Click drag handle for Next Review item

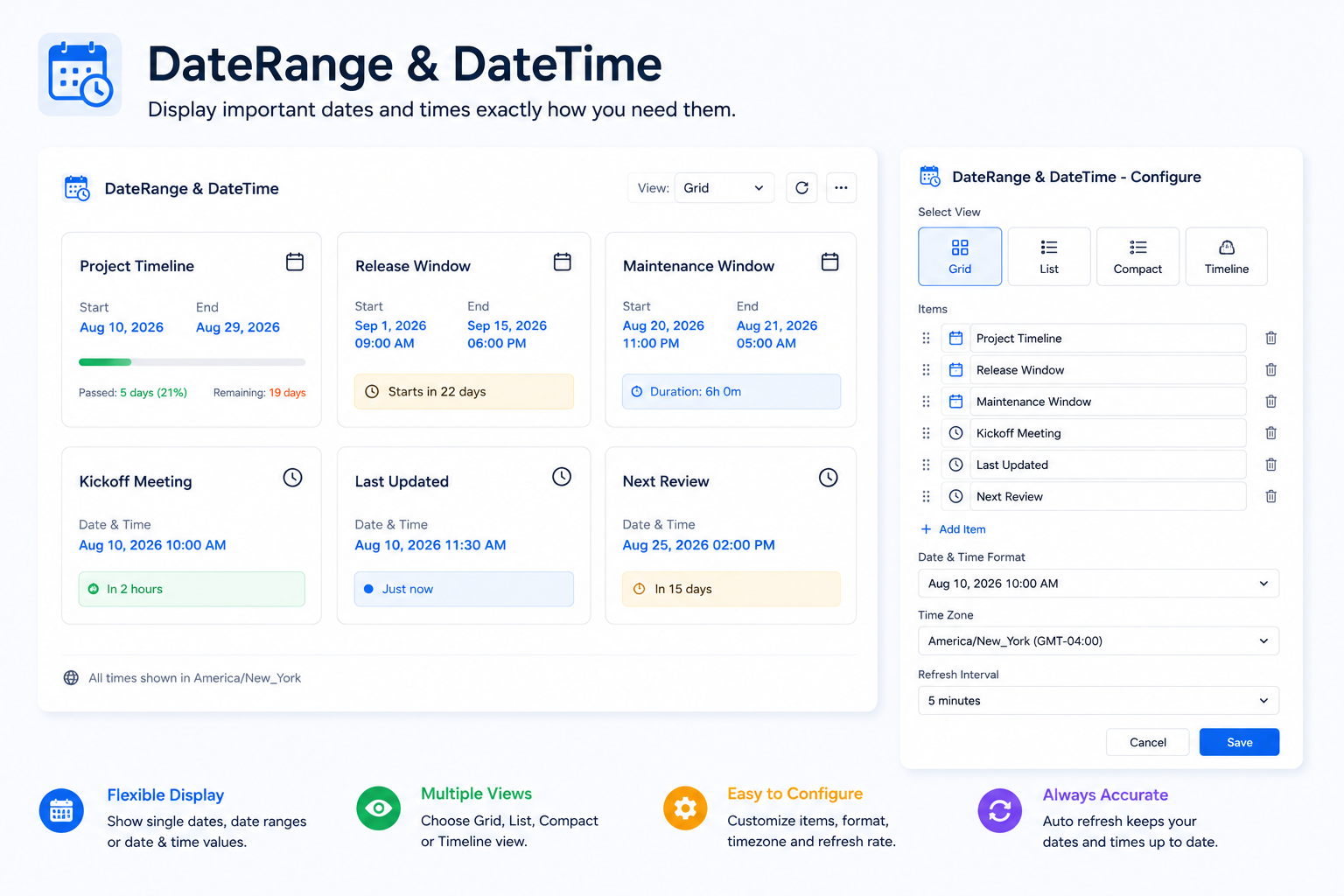pos(926,496)
